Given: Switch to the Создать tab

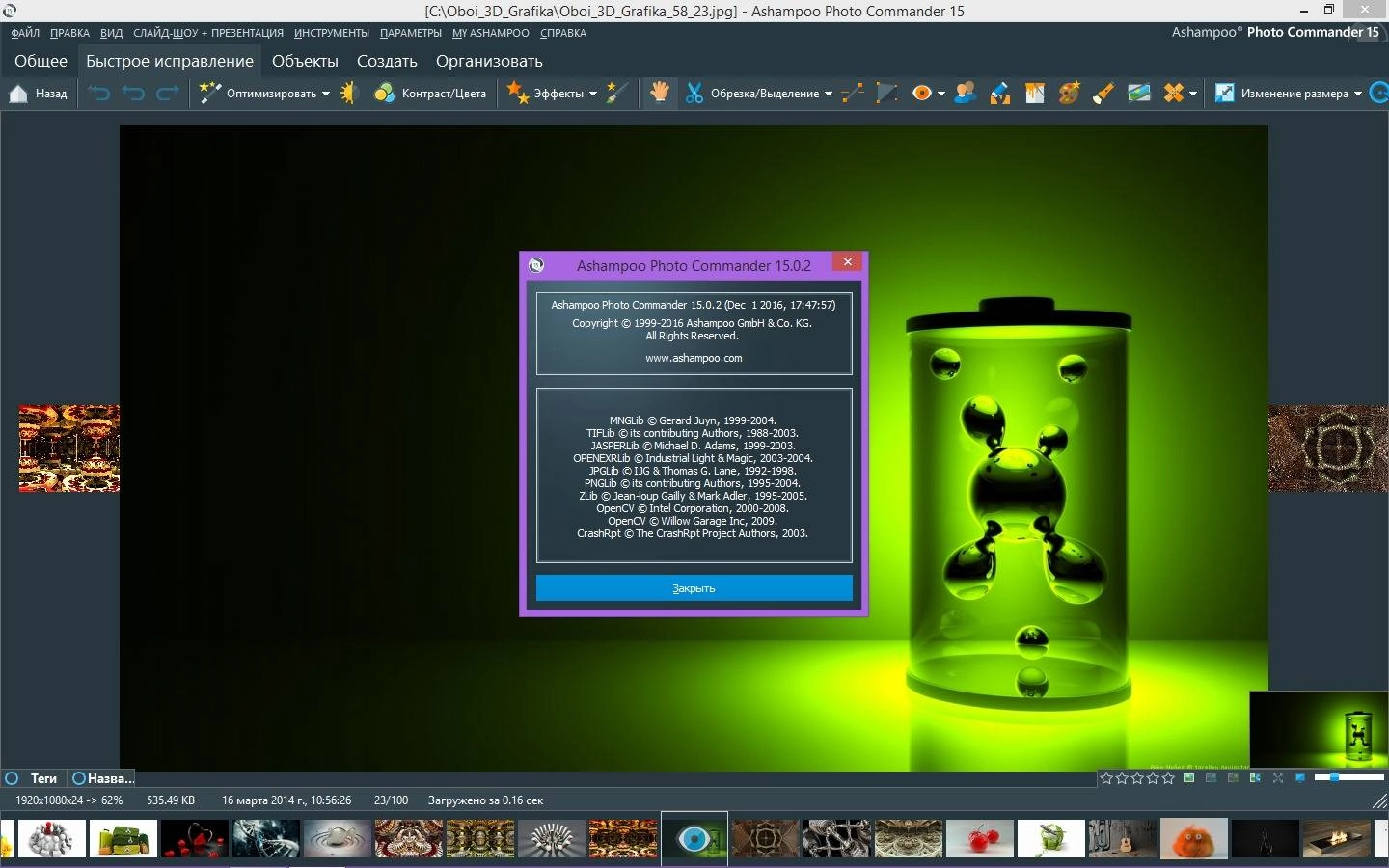Looking at the screenshot, I should (x=387, y=61).
